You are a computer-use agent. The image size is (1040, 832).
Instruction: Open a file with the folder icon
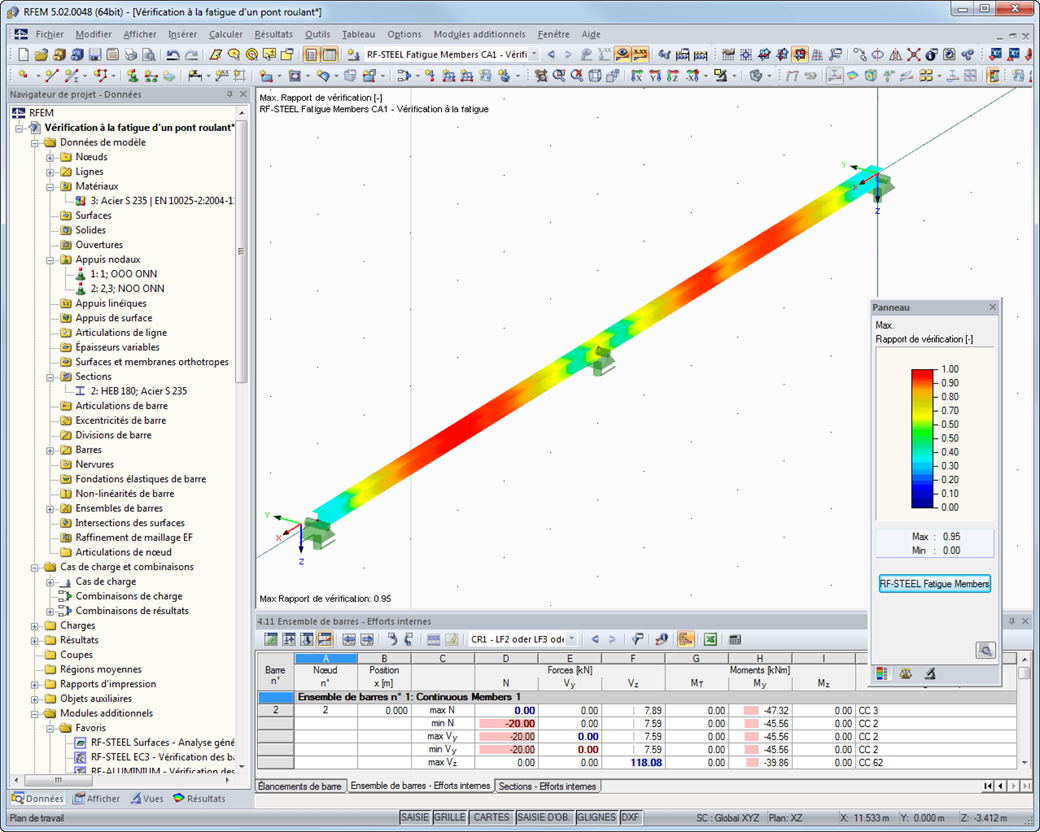pos(41,54)
